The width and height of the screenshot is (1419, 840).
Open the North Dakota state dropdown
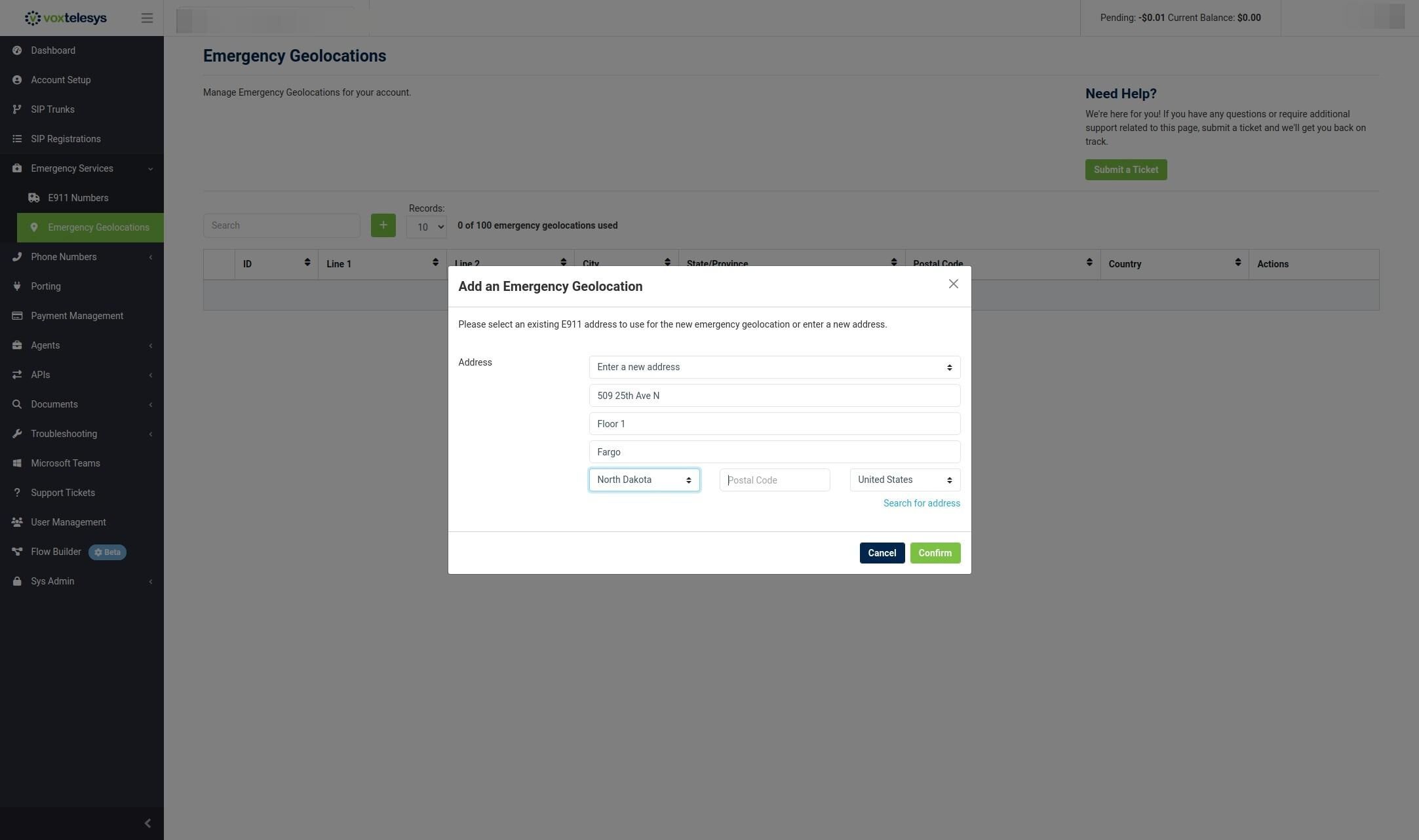(x=644, y=480)
